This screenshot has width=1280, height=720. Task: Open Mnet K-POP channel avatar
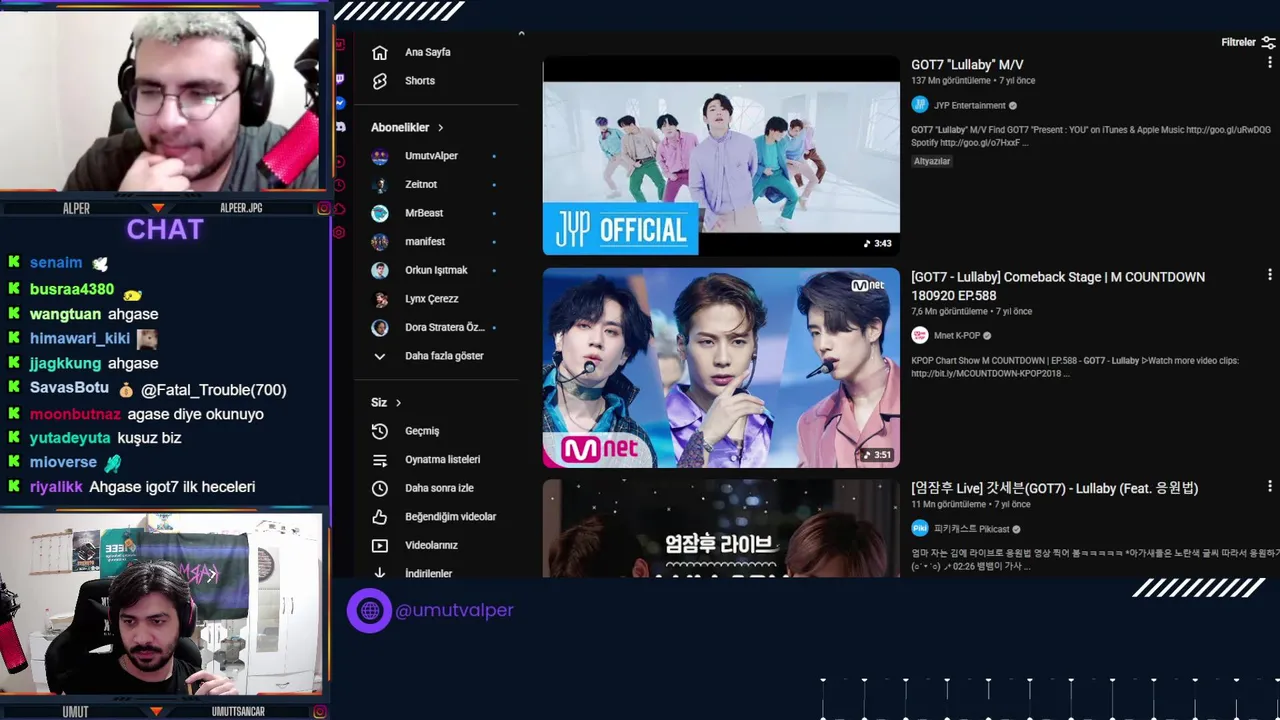pos(920,336)
